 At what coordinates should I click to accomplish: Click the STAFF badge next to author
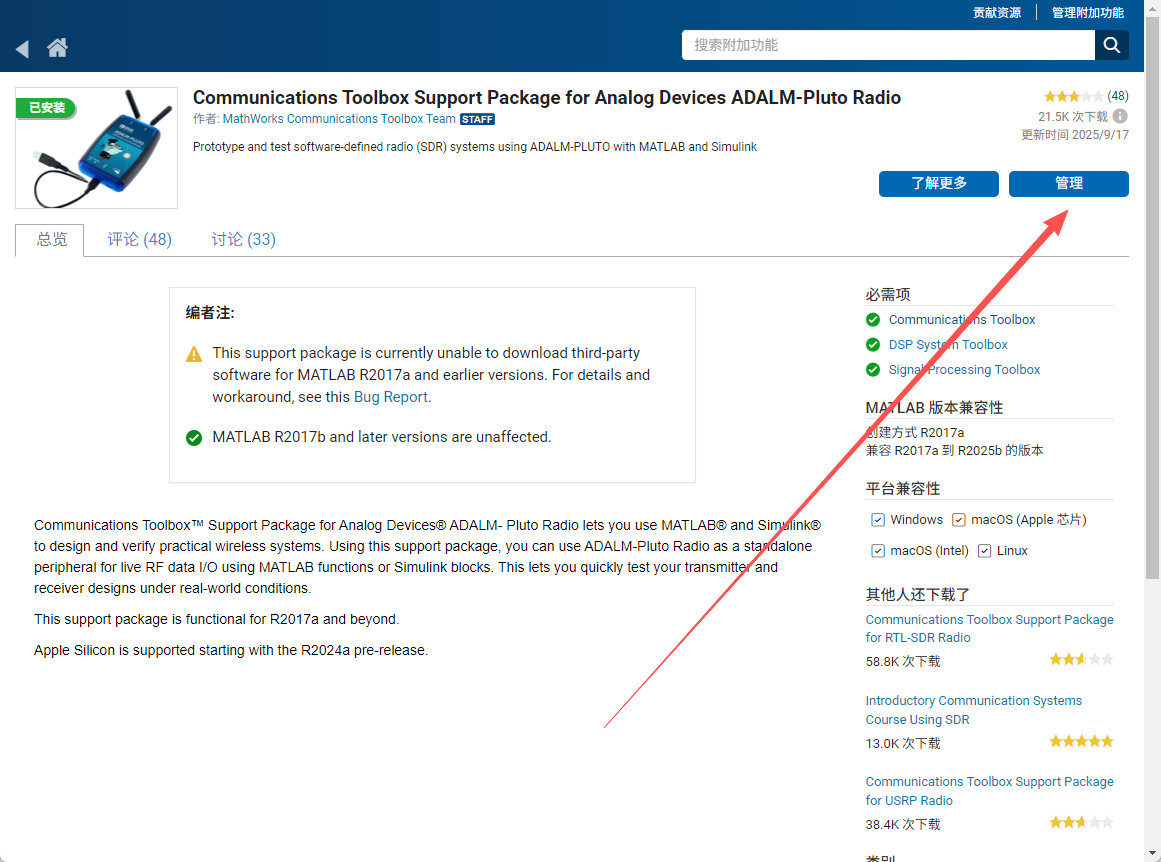(x=477, y=119)
